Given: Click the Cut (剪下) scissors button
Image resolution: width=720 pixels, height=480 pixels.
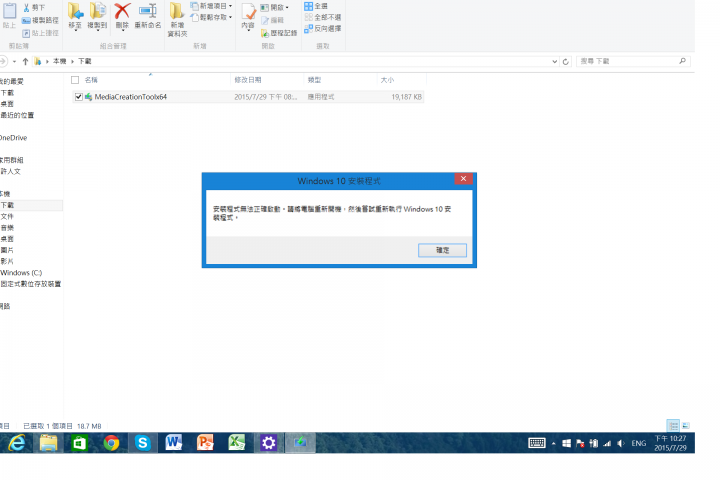Looking at the screenshot, I should (x=34, y=8).
